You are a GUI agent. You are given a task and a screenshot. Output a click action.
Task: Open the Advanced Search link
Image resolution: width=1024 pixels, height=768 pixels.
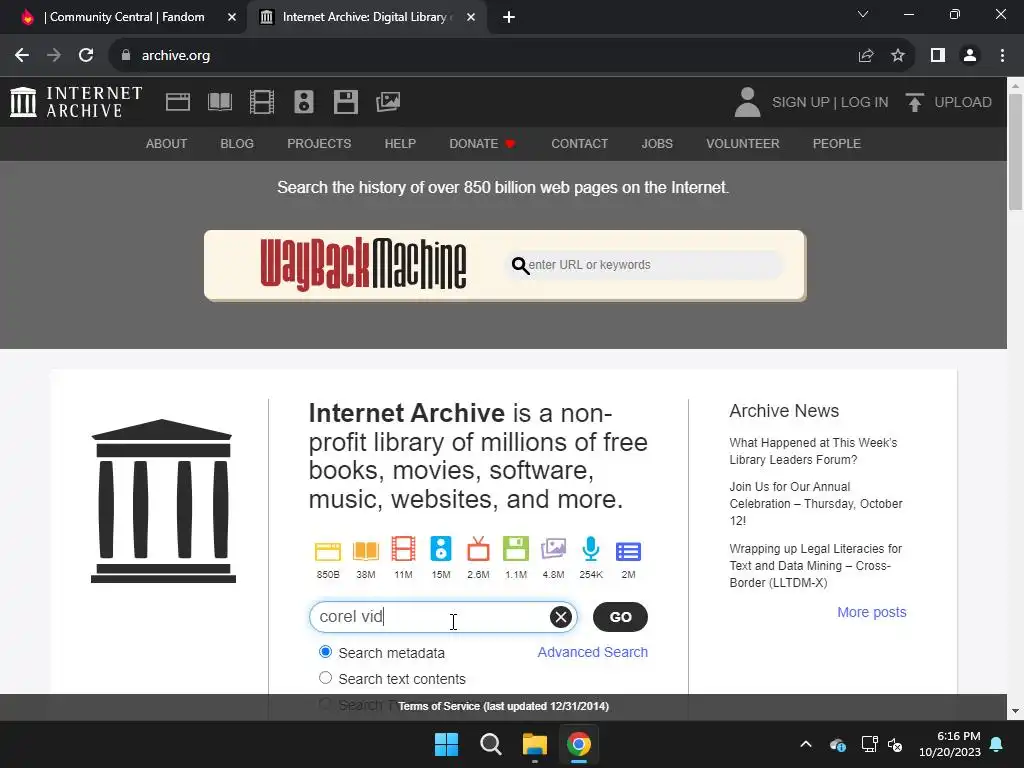pos(592,652)
